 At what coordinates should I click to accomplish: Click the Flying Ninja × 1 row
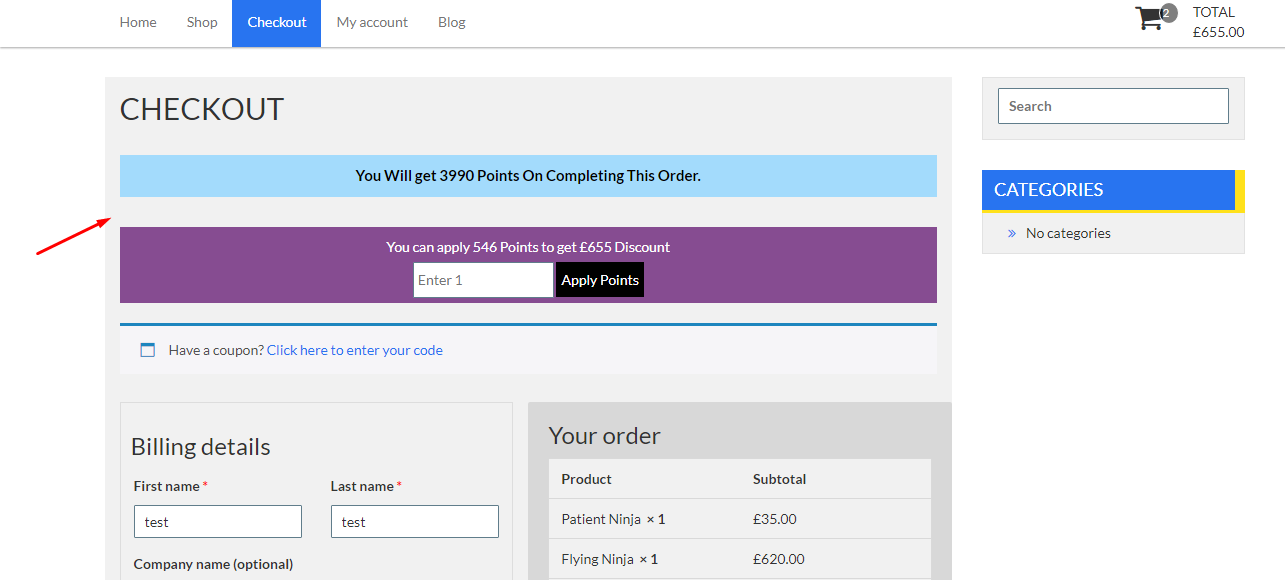click(x=740, y=559)
